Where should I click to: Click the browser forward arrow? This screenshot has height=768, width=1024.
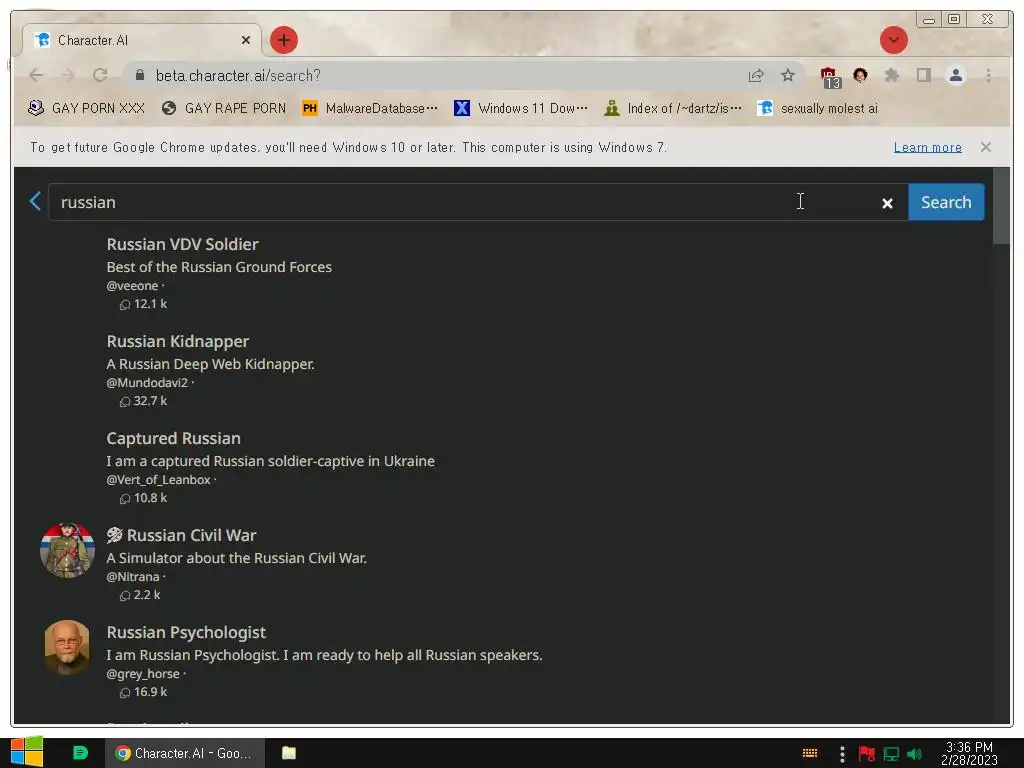click(x=68, y=75)
